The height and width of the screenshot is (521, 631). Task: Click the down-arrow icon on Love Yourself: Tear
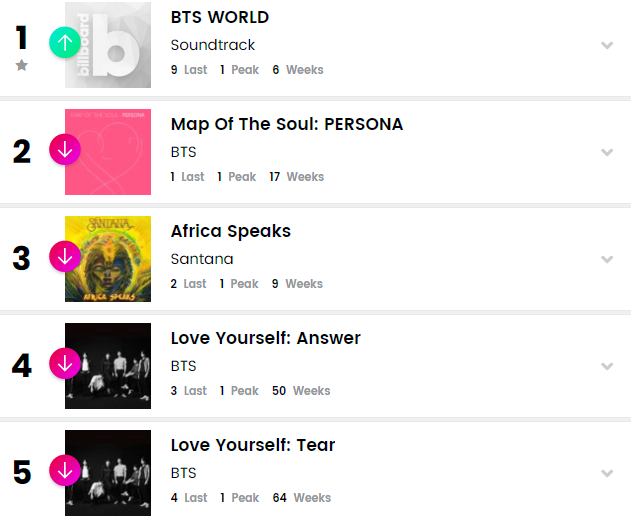click(65, 471)
